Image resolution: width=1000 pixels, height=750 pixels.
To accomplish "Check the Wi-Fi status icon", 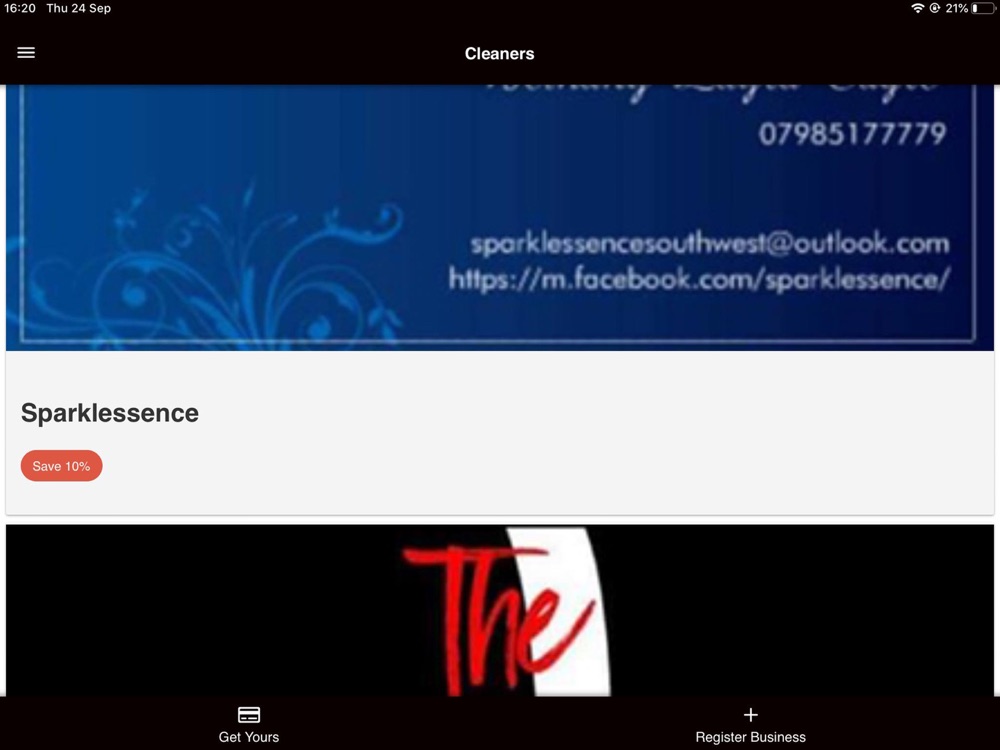I will tap(918, 8).
